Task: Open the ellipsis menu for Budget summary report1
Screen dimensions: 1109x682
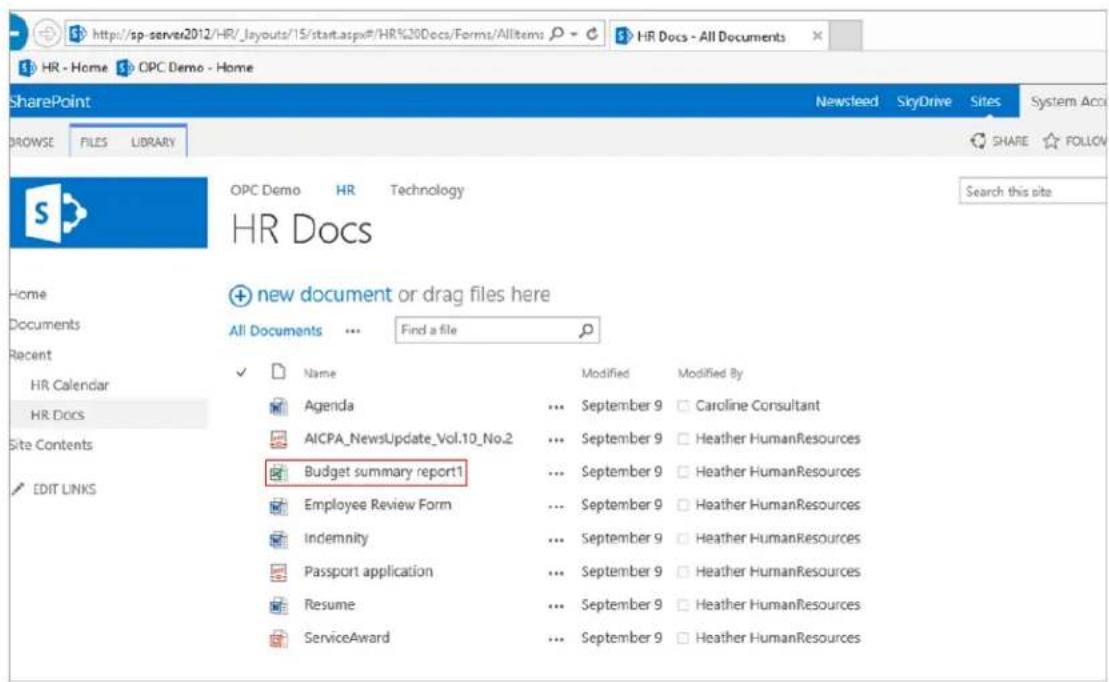Action: (x=556, y=474)
